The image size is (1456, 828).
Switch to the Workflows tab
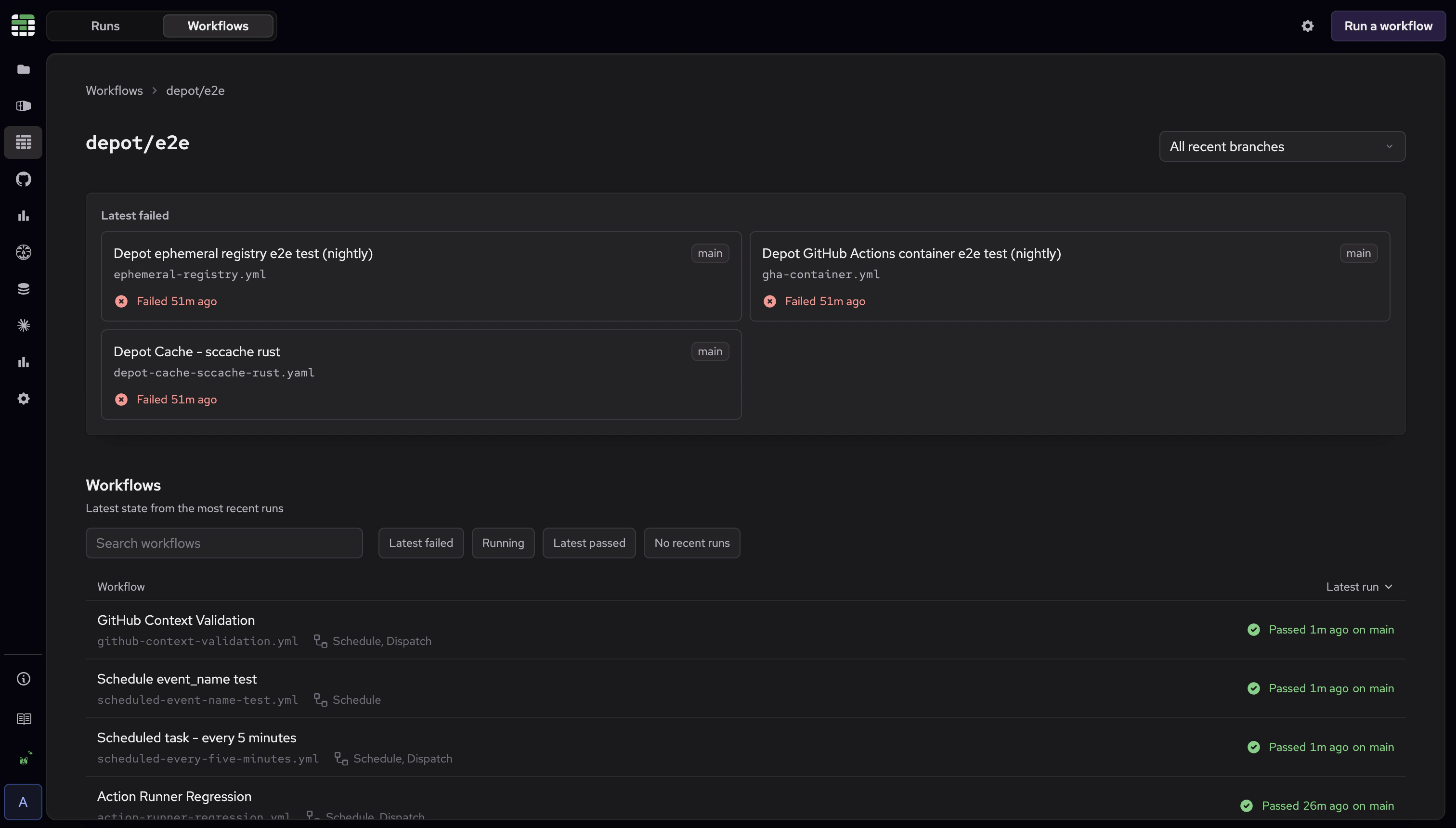click(x=218, y=26)
